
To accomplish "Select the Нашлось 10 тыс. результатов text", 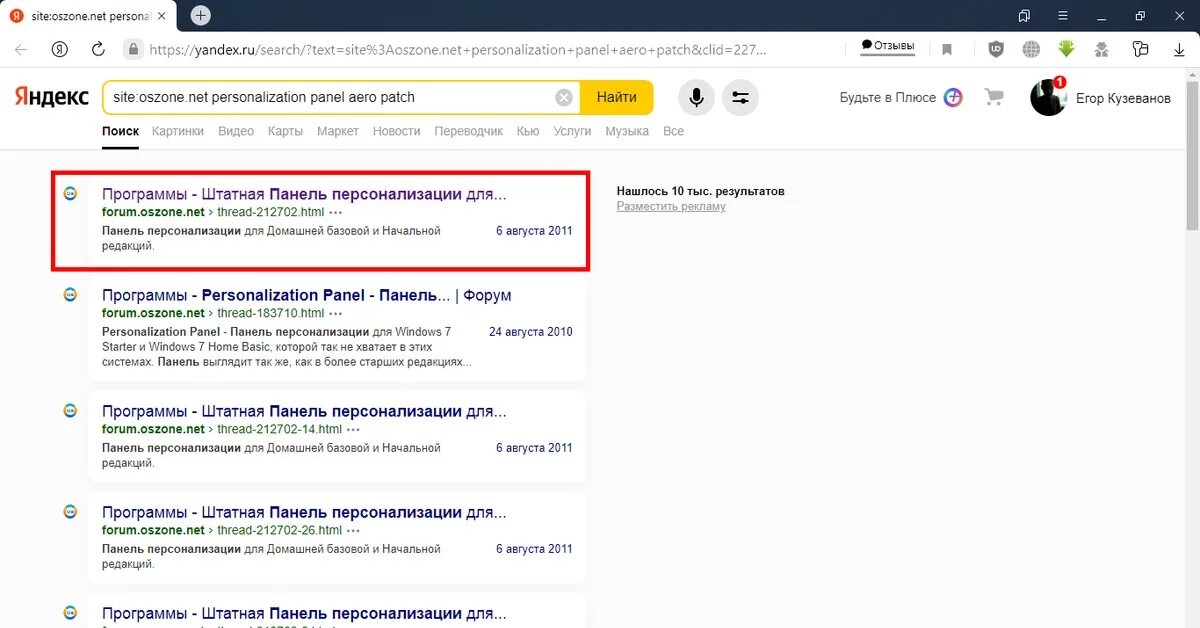I will [700, 190].
